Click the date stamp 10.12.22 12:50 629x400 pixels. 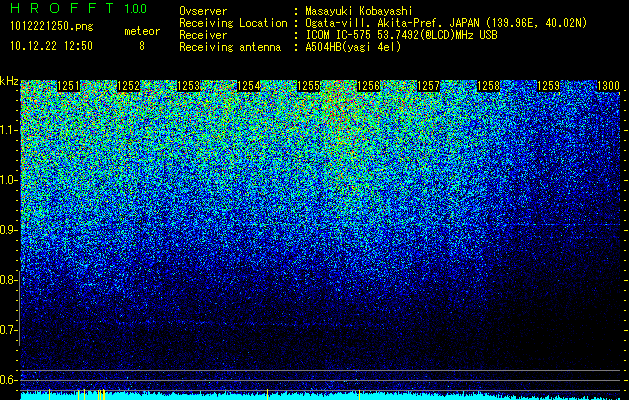coord(51,46)
